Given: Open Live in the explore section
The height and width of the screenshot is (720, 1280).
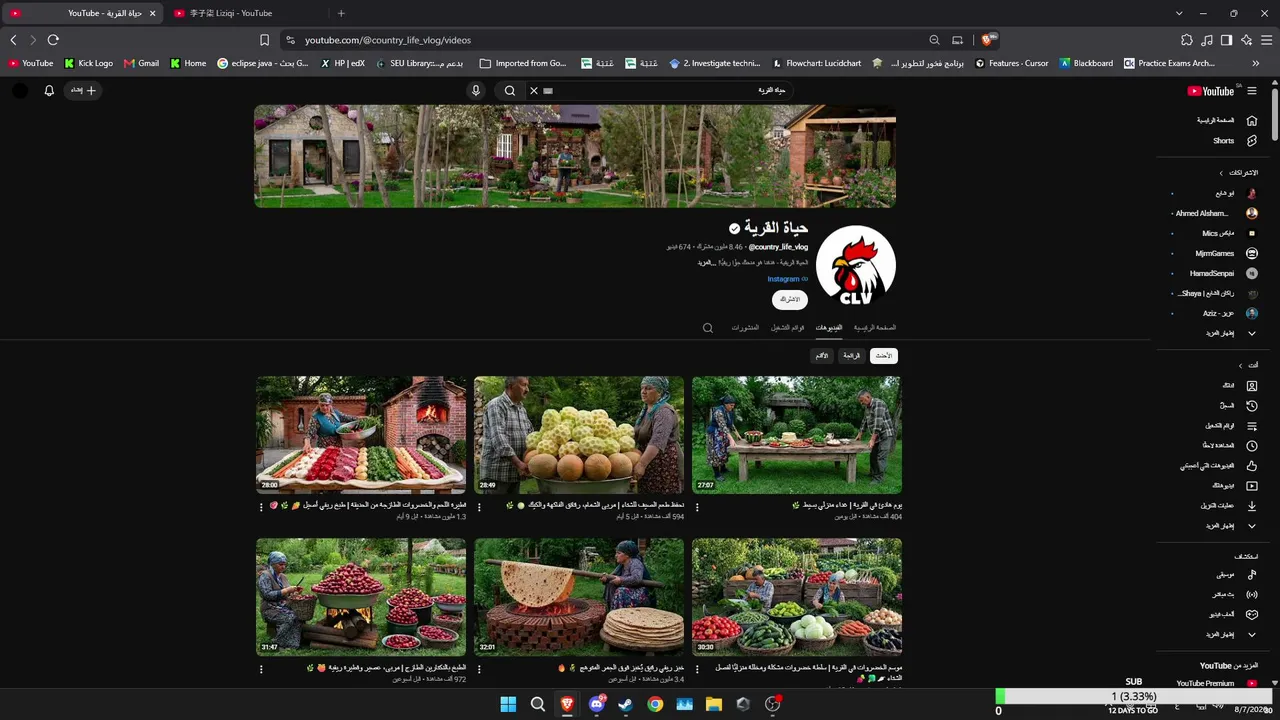Looking at the screenshot, I should point(1251,595).
